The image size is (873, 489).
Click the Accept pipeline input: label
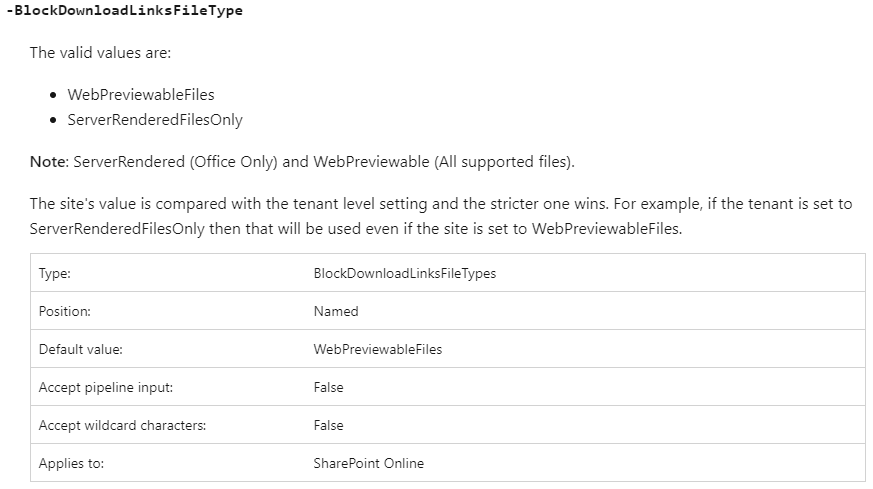pos(106,388)
